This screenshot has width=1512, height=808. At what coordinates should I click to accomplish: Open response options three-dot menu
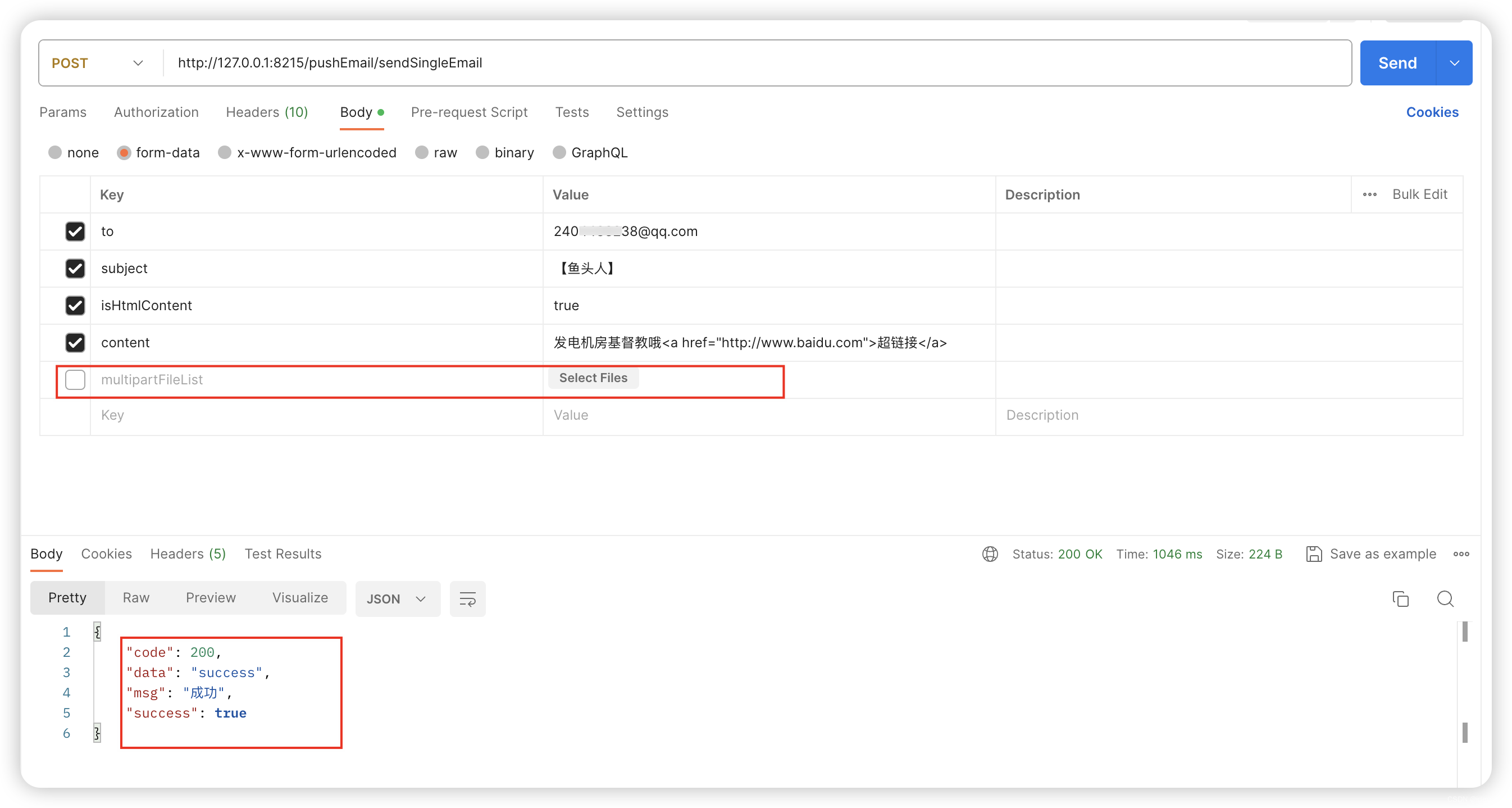1461,553
